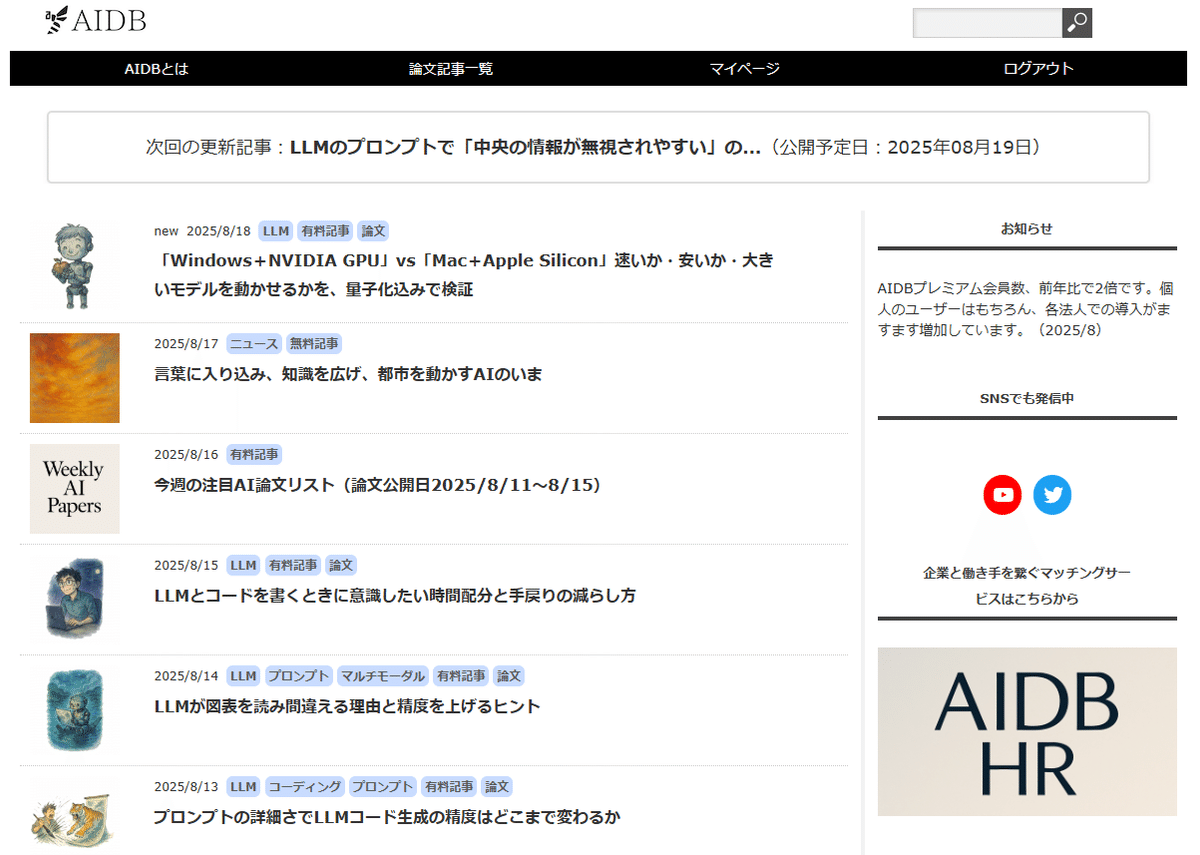The width and height of the screenshot is (1200, 855).
Task: Click the ニュース tag on the 8/17 article
Action: pos(253,343)
